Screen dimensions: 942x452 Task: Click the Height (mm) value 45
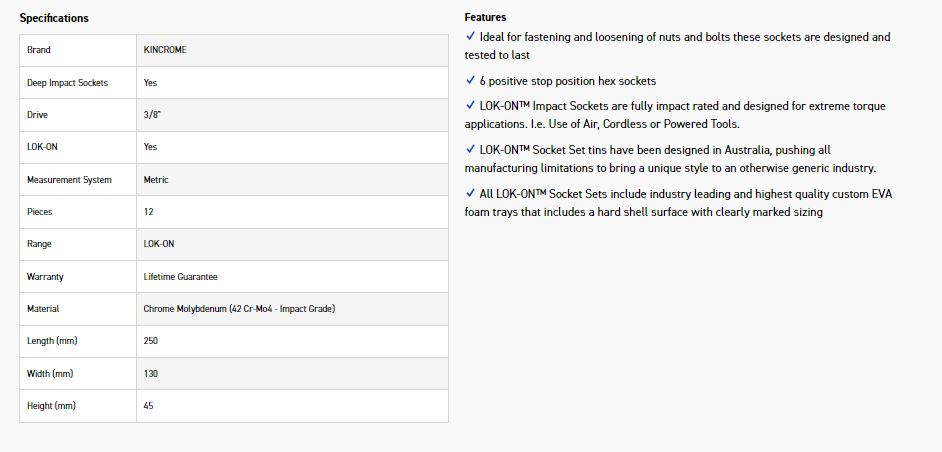click(149, 406)
